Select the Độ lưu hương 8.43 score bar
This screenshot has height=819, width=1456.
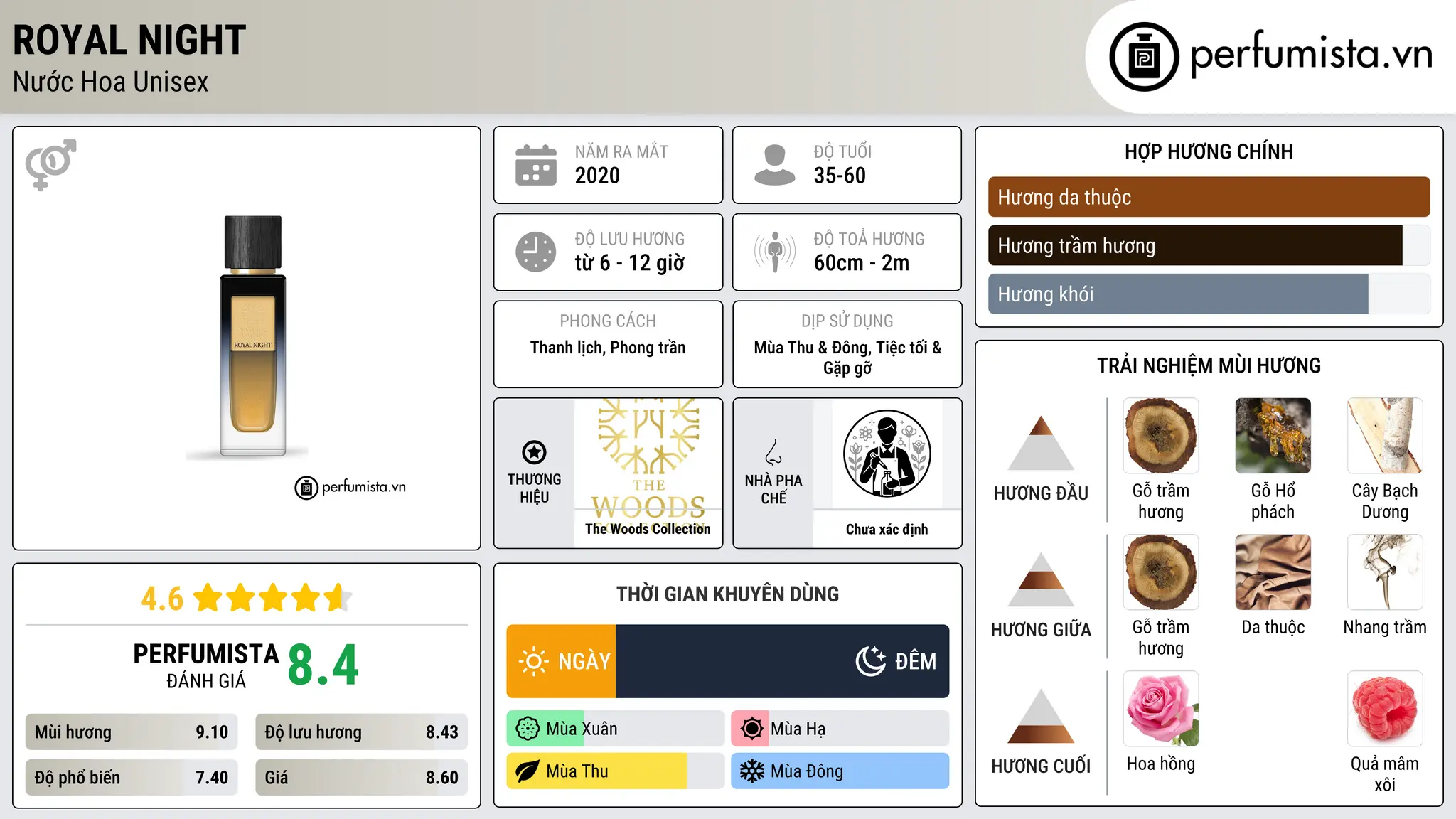click(x=361, y=732)
